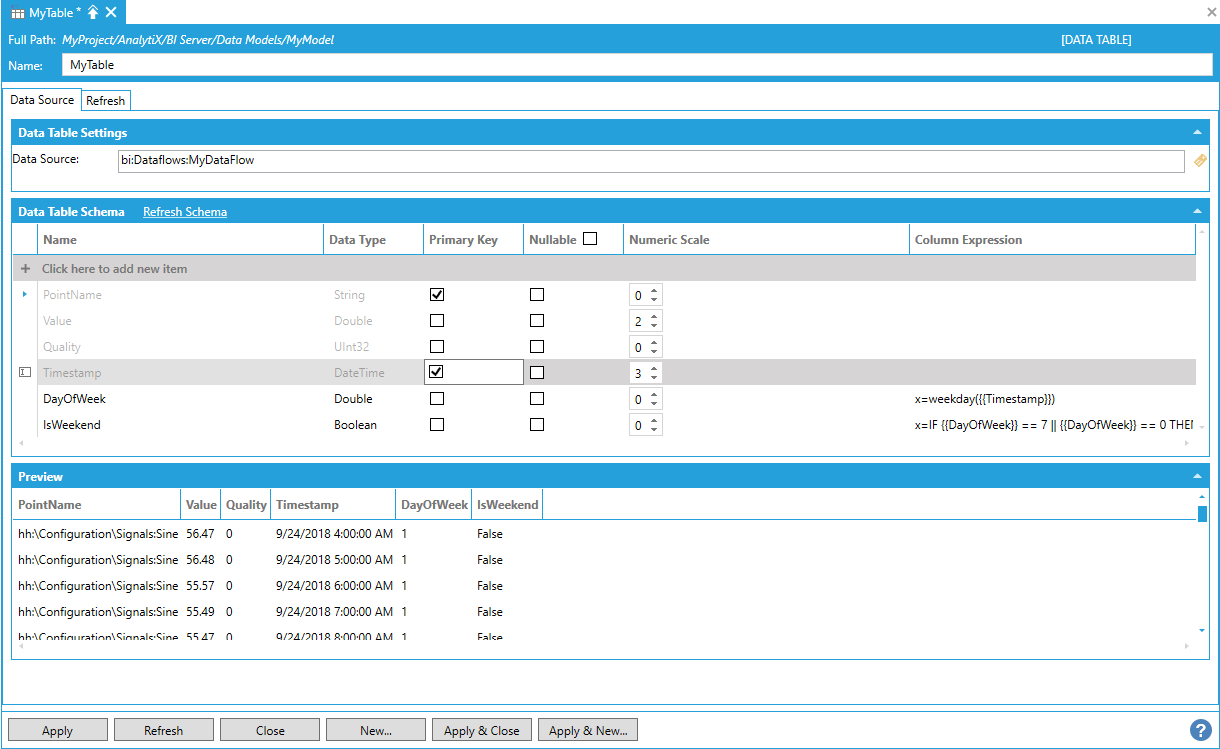1220x749 pixels.
Task: Close the MyTable tab with X icon
Action: 111,12
